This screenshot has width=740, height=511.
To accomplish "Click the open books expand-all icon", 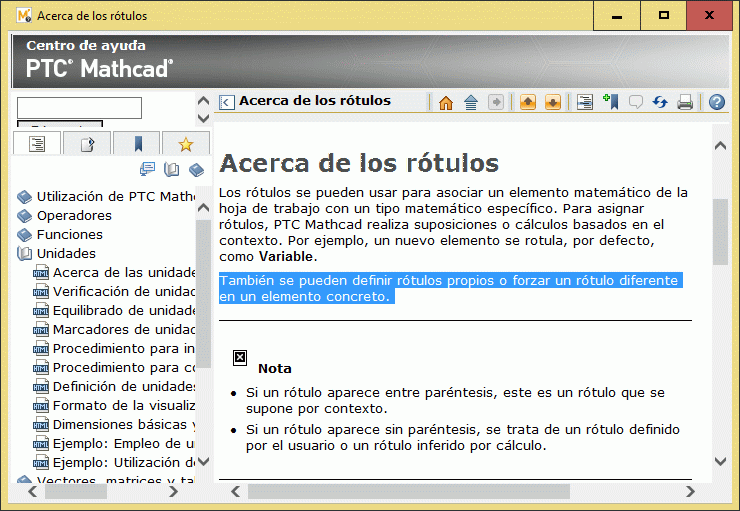I will [171, 169].
